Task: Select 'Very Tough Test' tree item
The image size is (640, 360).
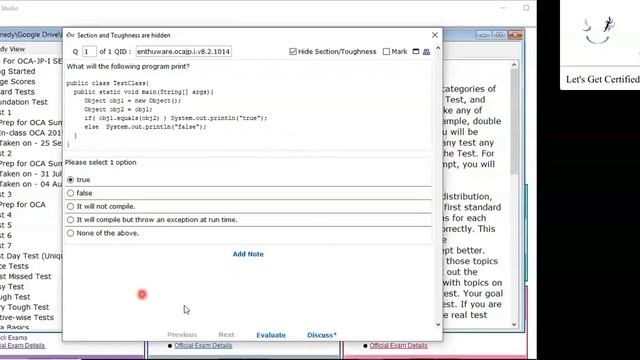Action: pos(24,307)
